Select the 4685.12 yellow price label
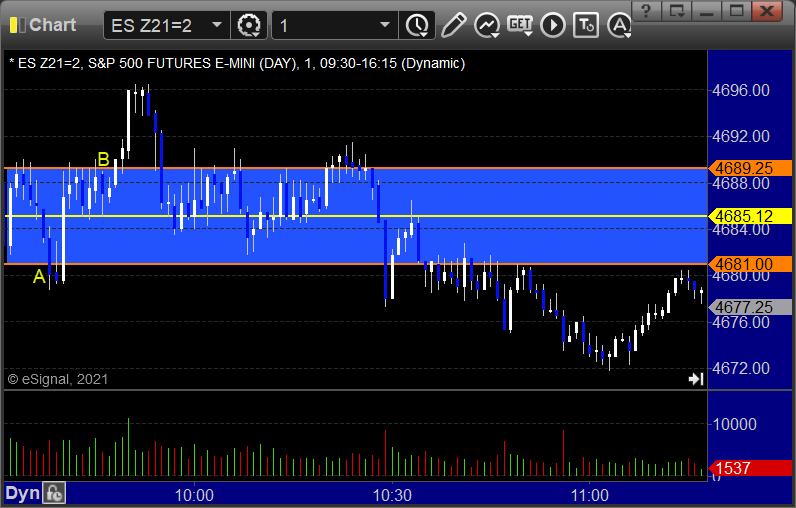 [x=750, y=216]
